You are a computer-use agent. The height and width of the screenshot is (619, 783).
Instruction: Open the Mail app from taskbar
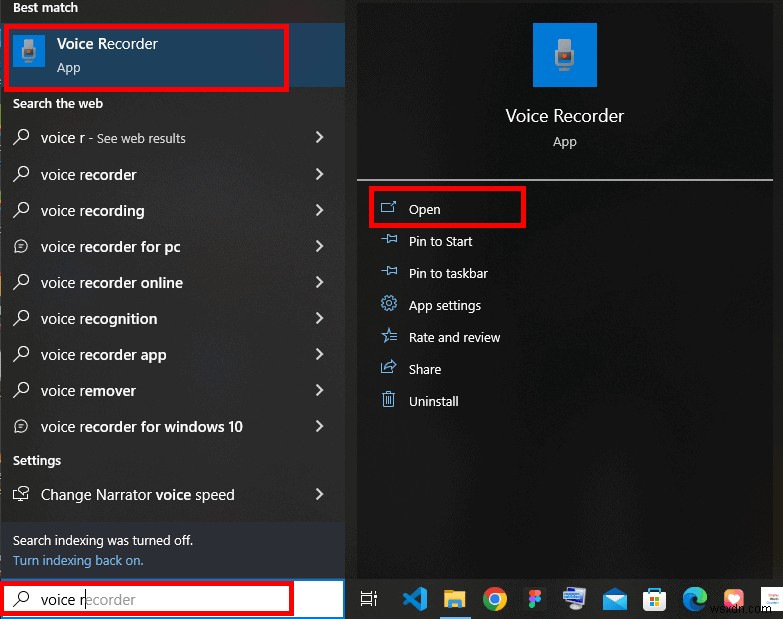click(x=615, y=600)
